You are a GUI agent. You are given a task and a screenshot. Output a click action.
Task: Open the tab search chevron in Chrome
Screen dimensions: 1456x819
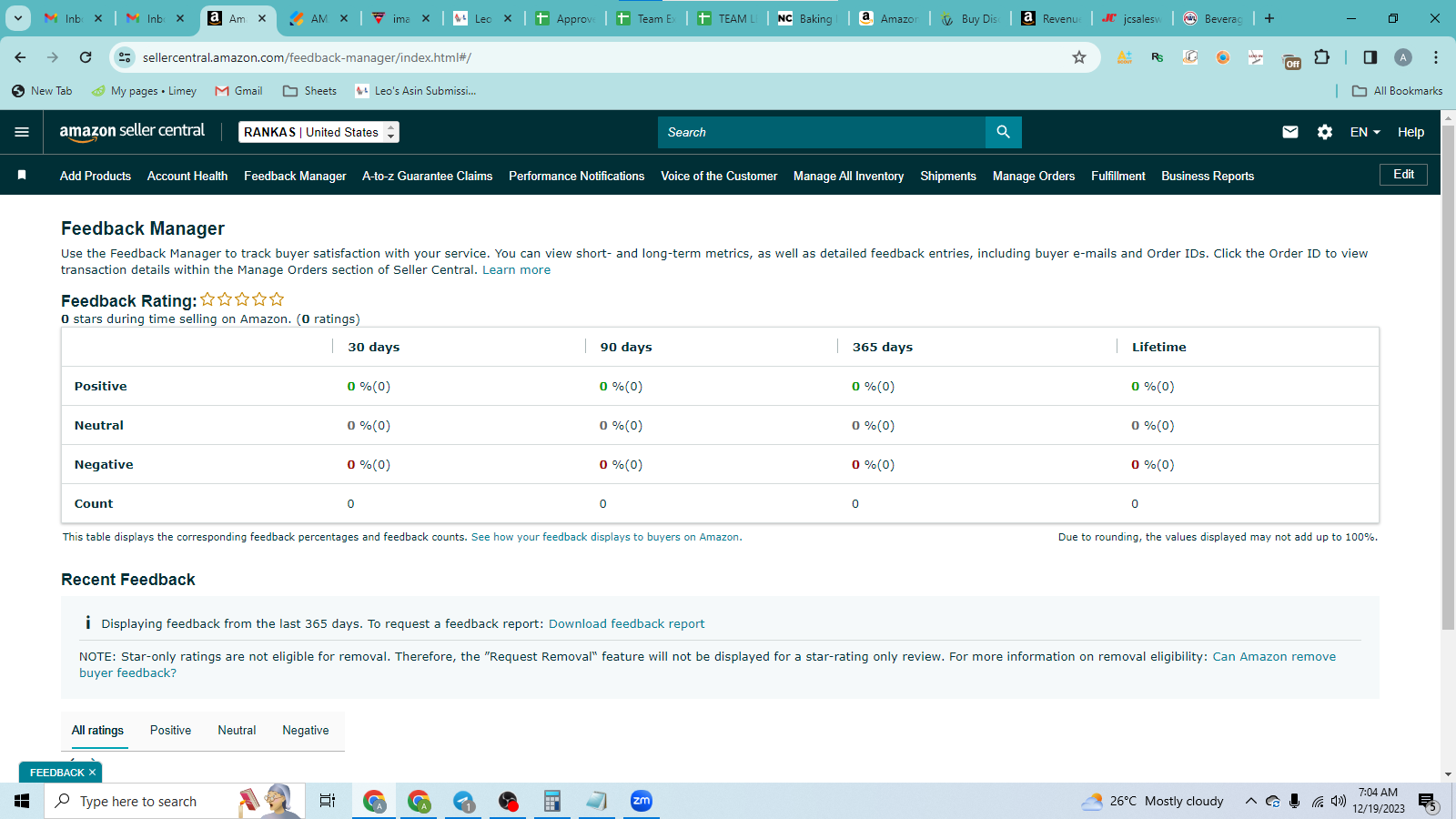coord(18,18)
